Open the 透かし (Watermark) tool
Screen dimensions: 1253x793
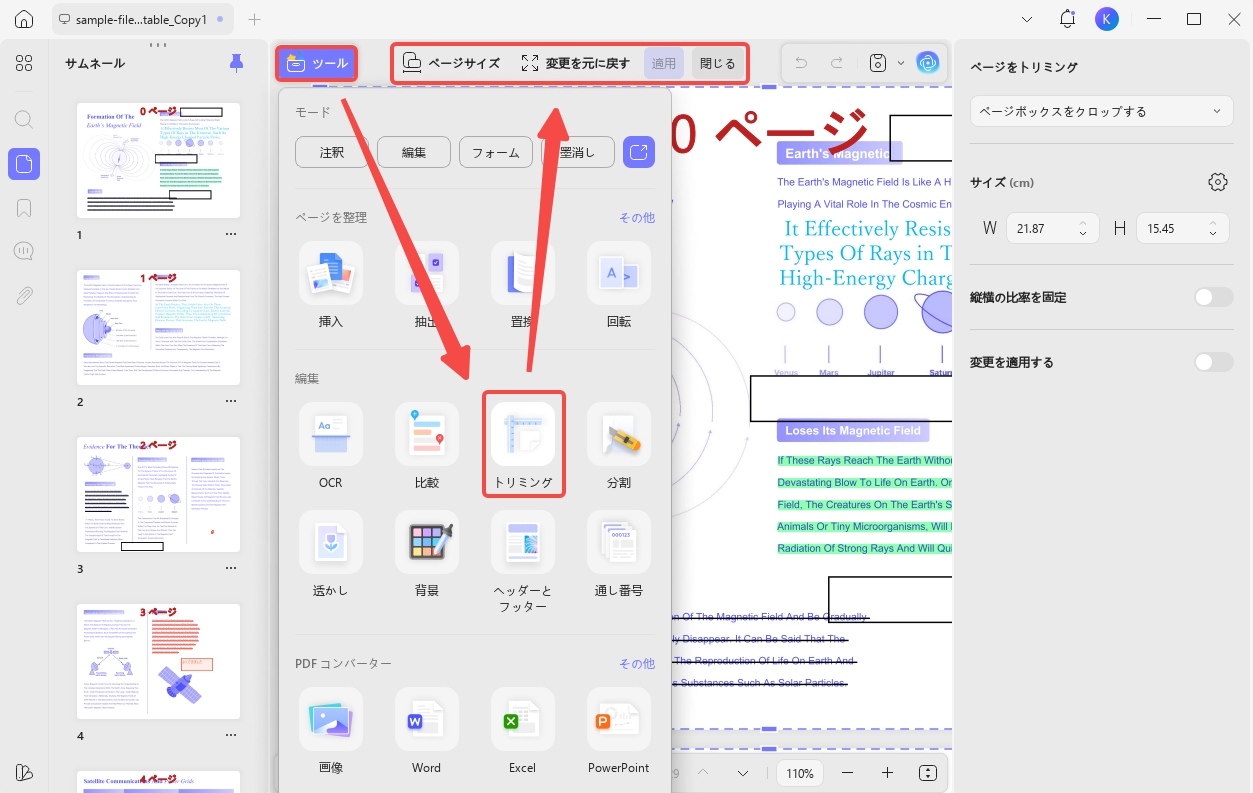tap(330, 542)
